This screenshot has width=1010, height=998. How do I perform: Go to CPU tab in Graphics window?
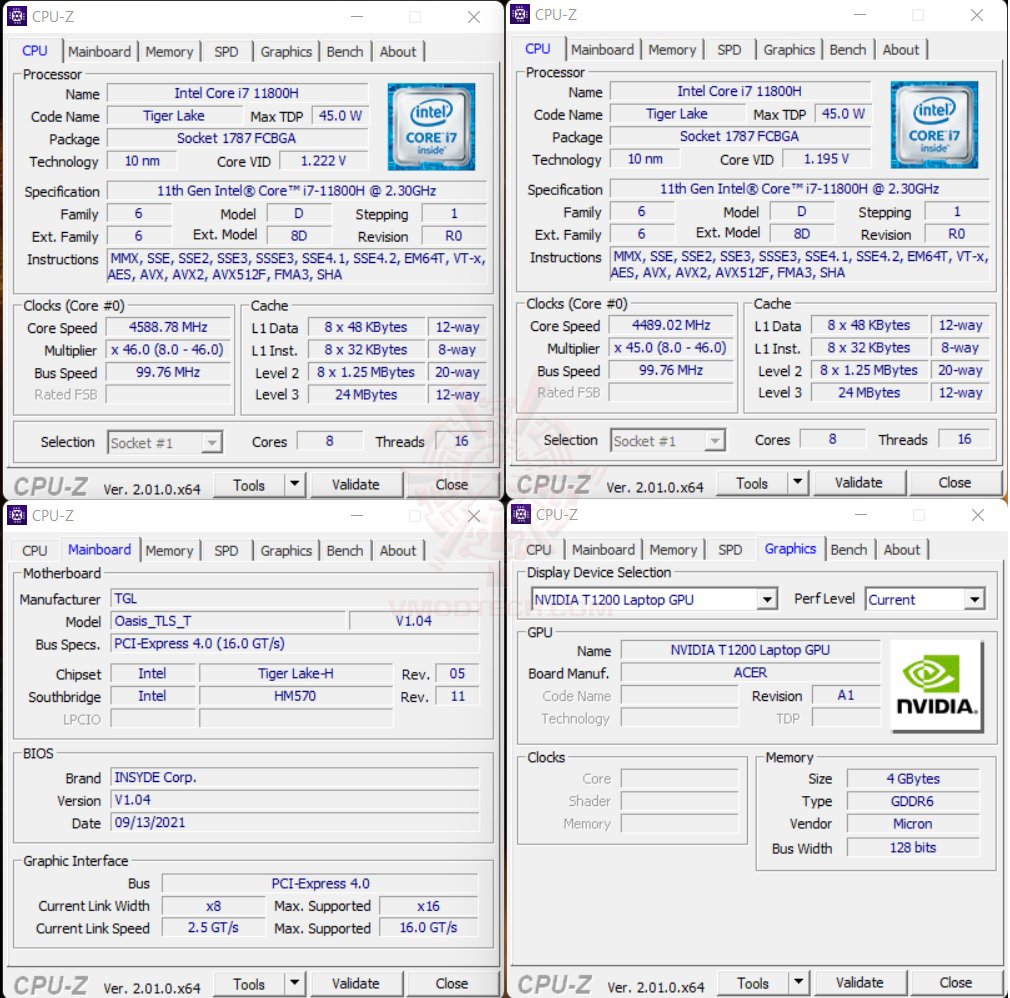538,550
